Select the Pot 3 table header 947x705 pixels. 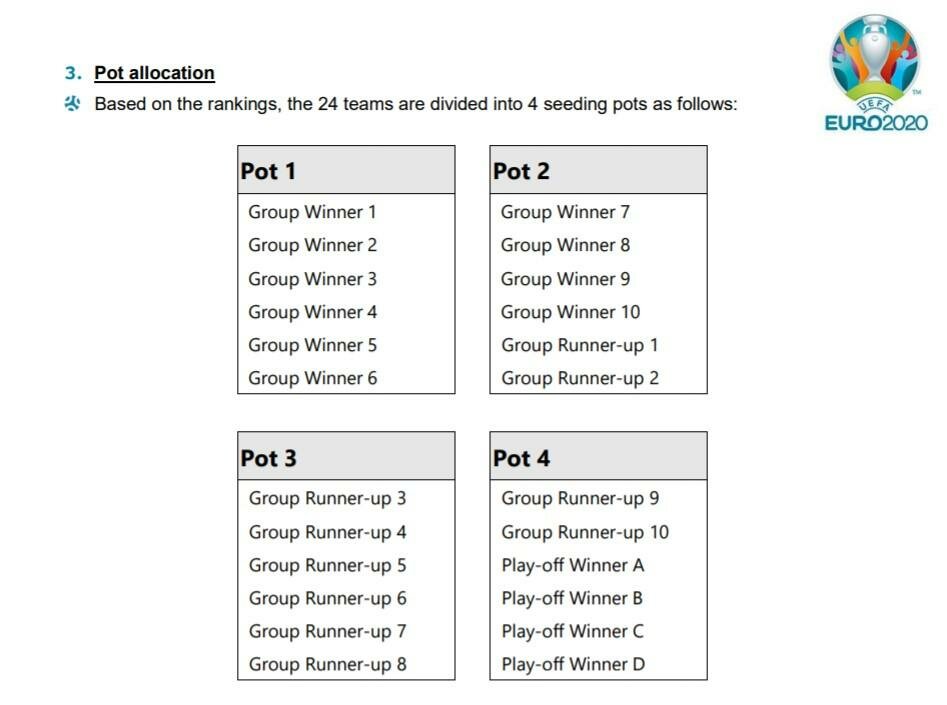click(346, 456)
